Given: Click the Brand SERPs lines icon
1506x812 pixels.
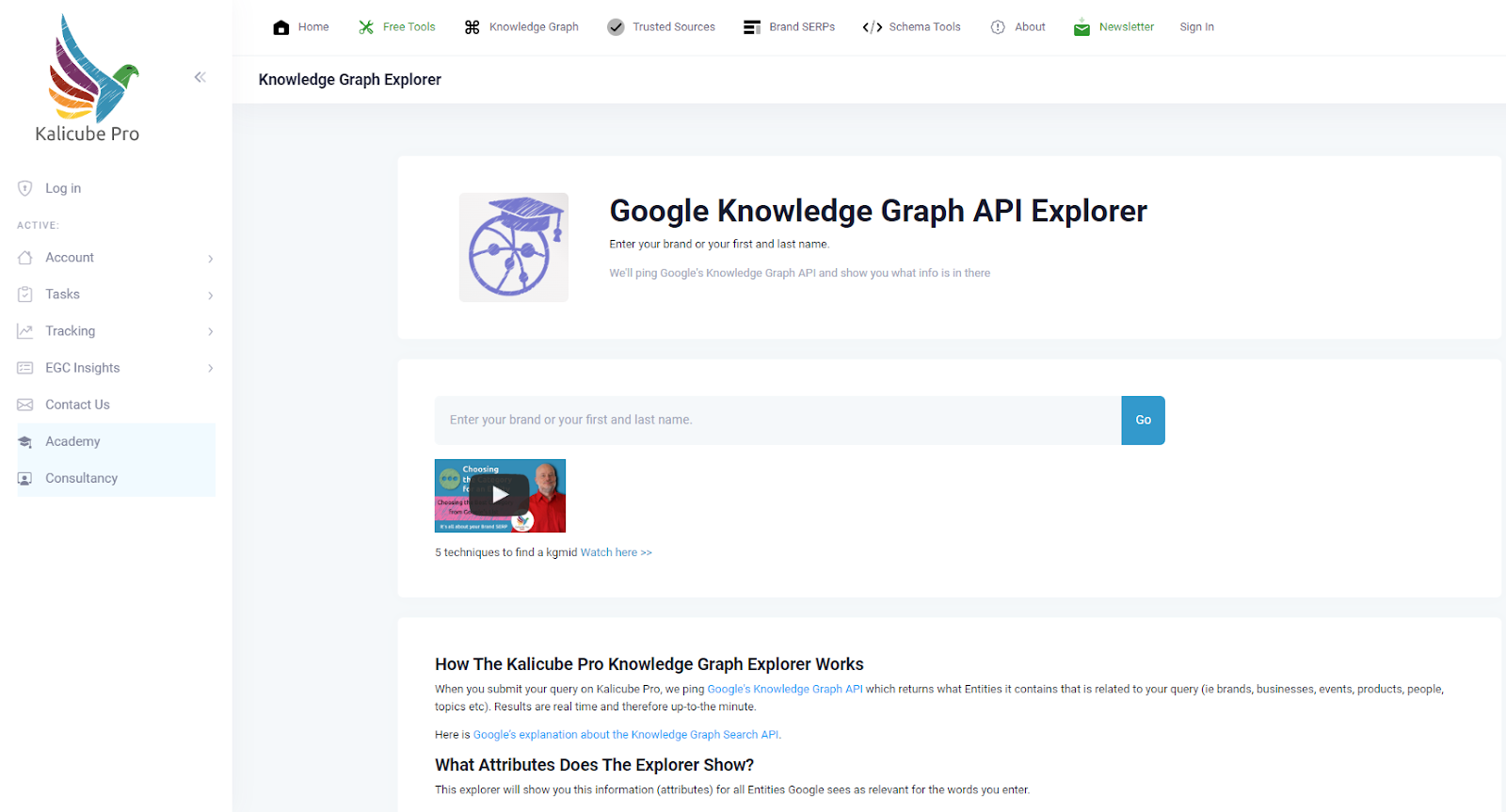Looking at the screenshot, I should coord(752,27).
